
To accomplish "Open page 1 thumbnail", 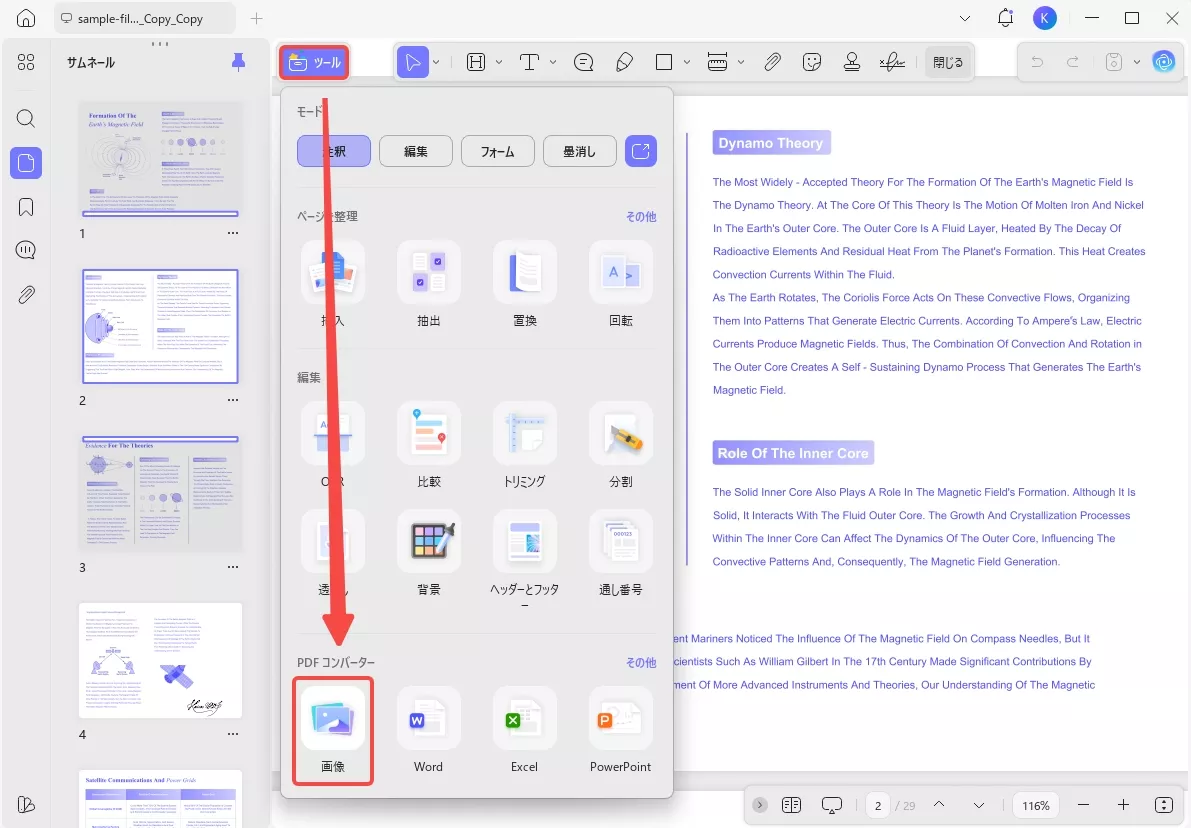I will click(x=160, y=160).
